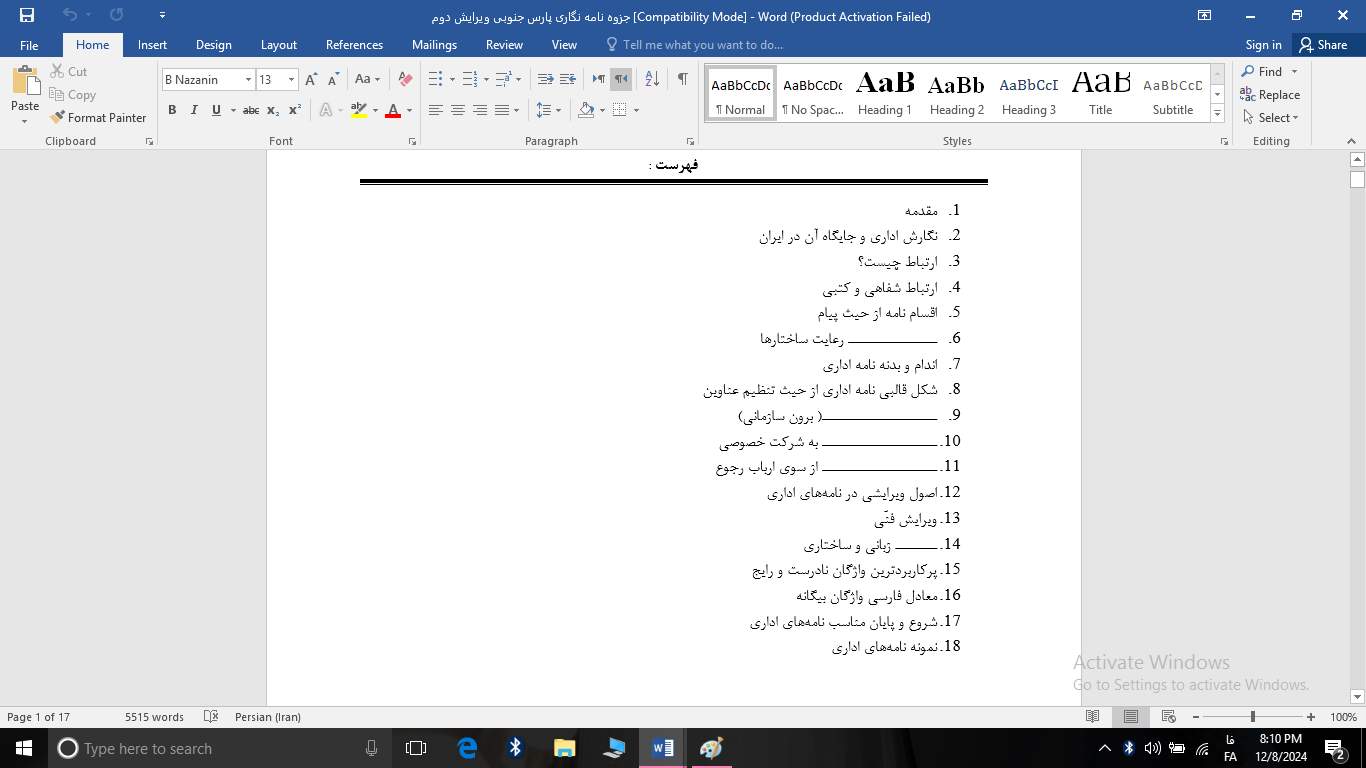Switch to Read Mode view
Viewport: 1366px width, 768px height.
click(x=1093, y=717)
